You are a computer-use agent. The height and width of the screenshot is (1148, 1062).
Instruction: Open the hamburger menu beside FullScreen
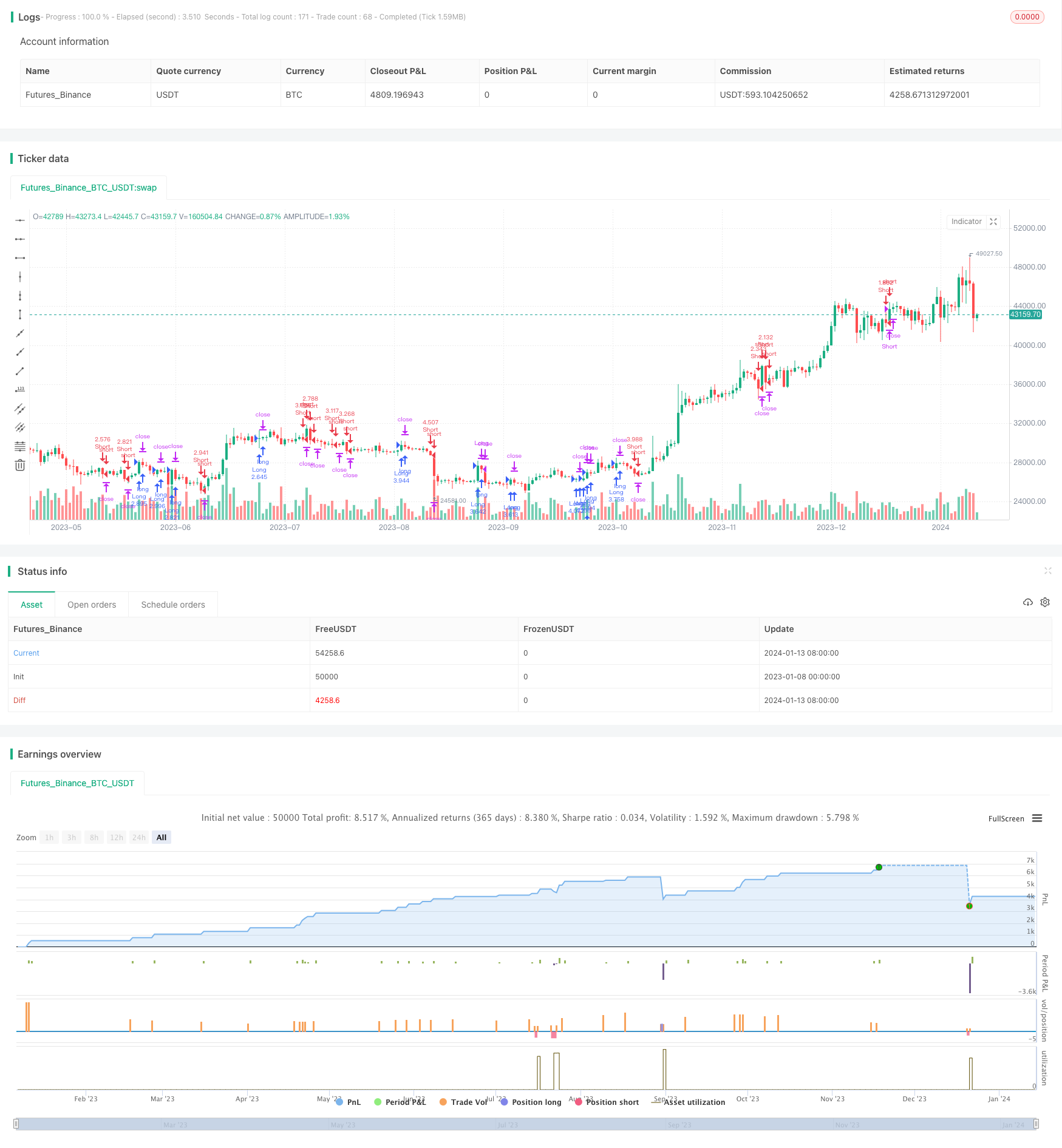(1037, 818)
